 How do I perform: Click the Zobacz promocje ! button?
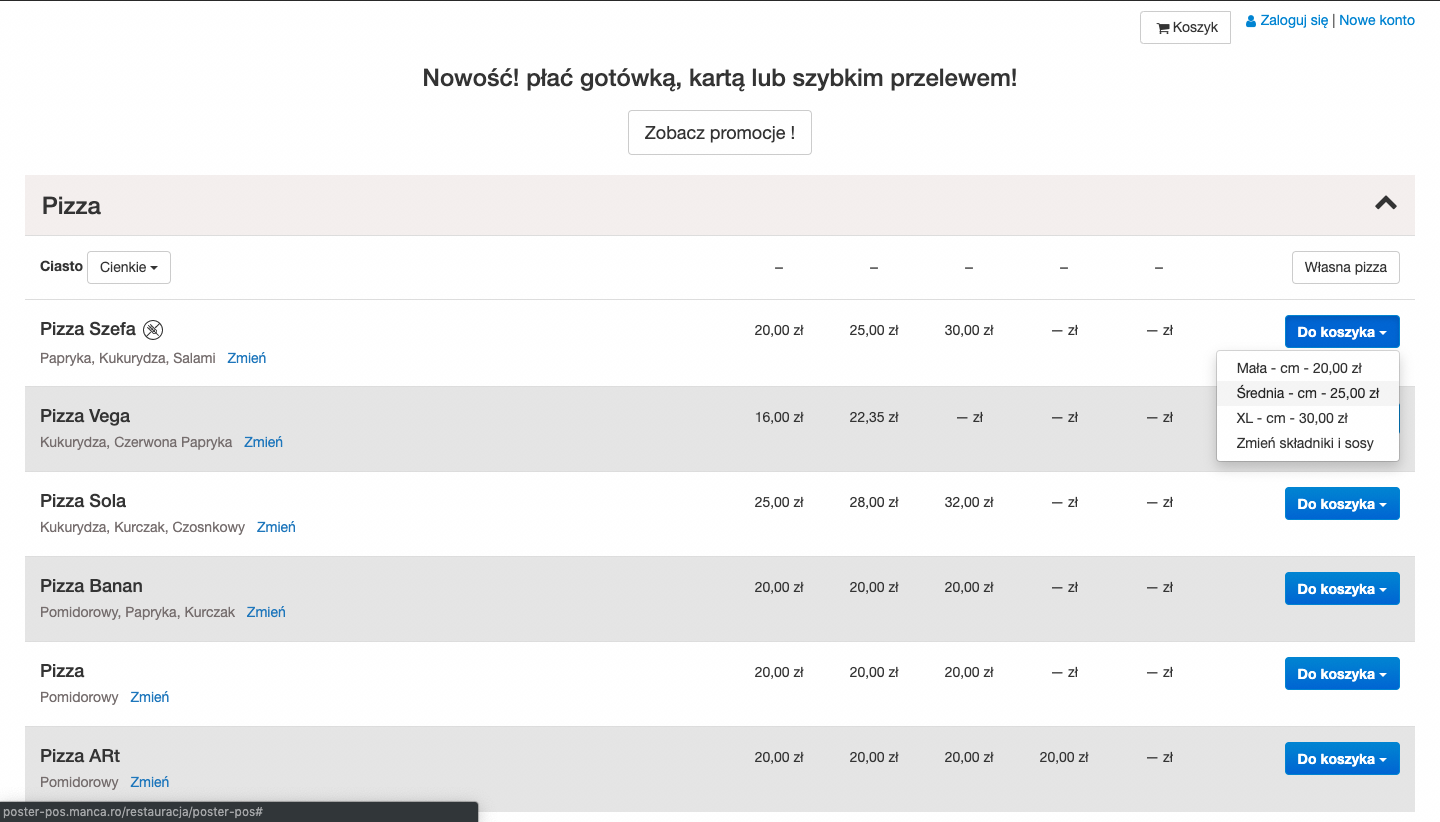coord(719,133)
